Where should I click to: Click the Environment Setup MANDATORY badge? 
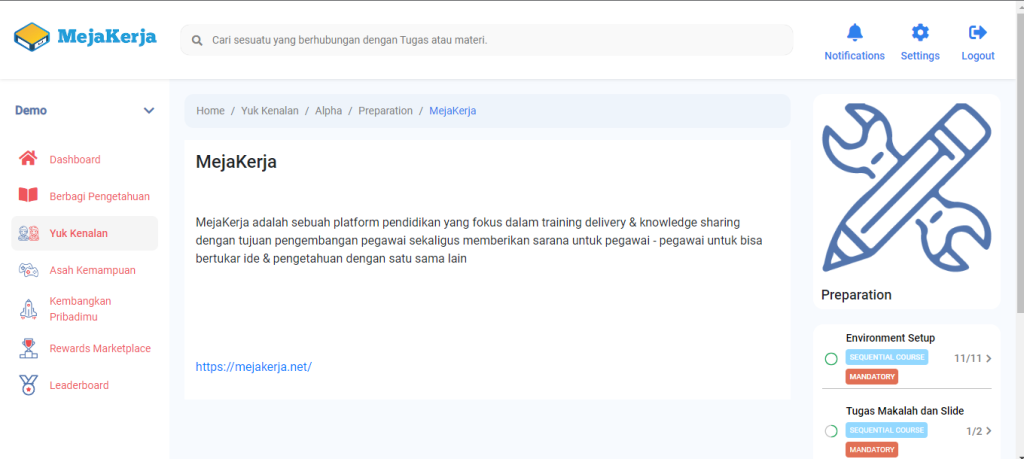tap(872, 377)
